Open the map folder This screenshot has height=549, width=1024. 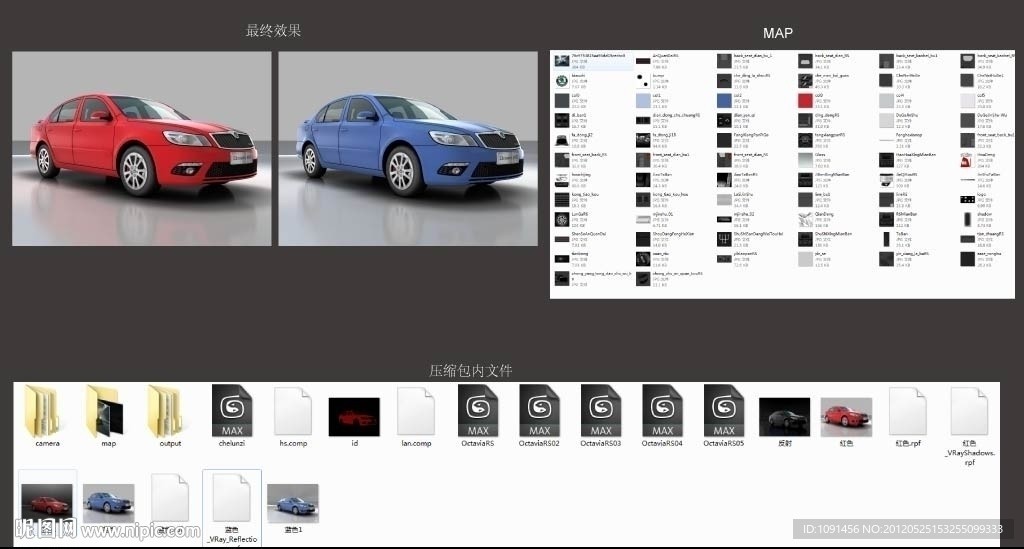(x=109, y=412)
